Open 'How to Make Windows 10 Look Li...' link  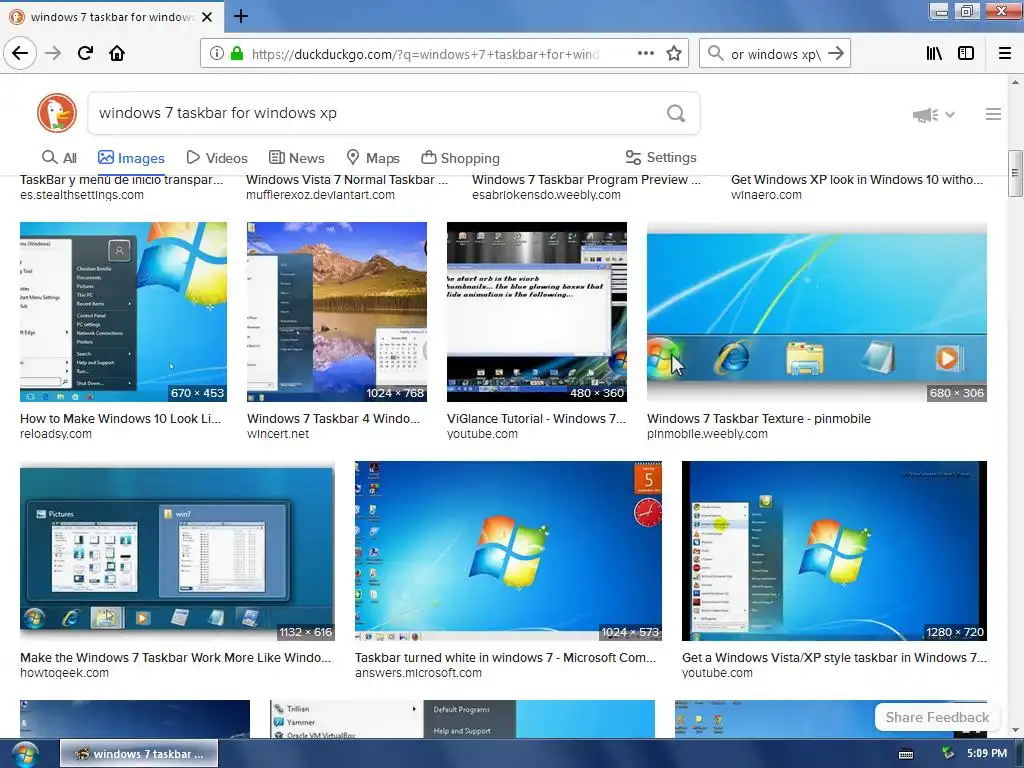[x=120, y=419]
